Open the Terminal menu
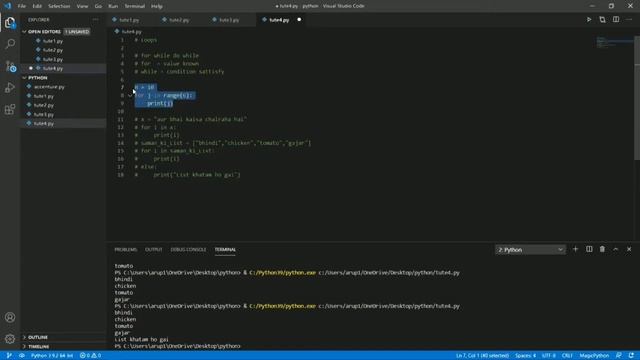 (135, 6)
